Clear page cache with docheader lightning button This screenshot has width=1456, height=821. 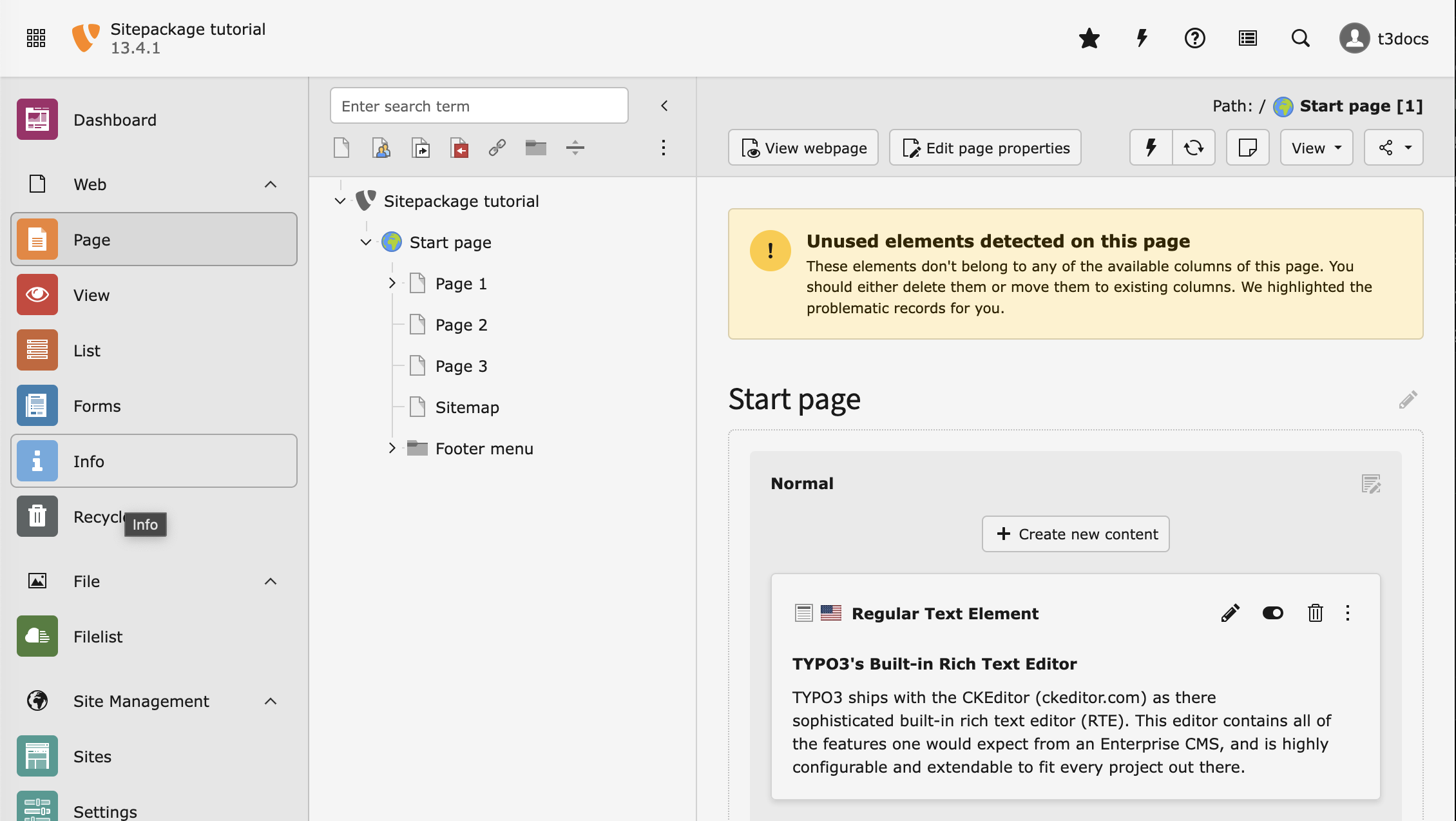[x=1151, y=148]
